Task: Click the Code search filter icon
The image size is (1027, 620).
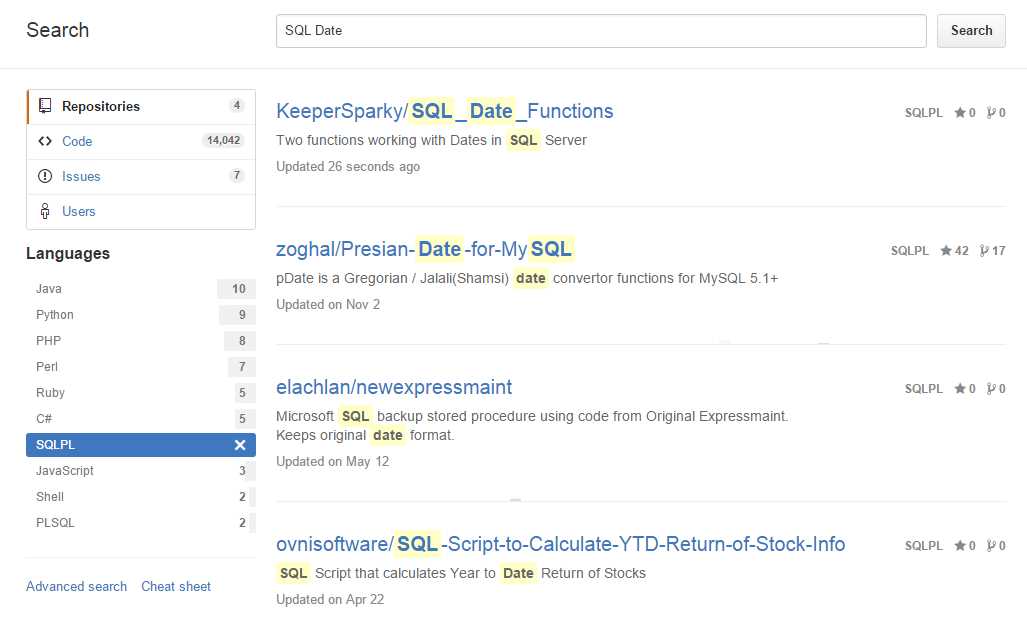Action: tap(45, 140)
